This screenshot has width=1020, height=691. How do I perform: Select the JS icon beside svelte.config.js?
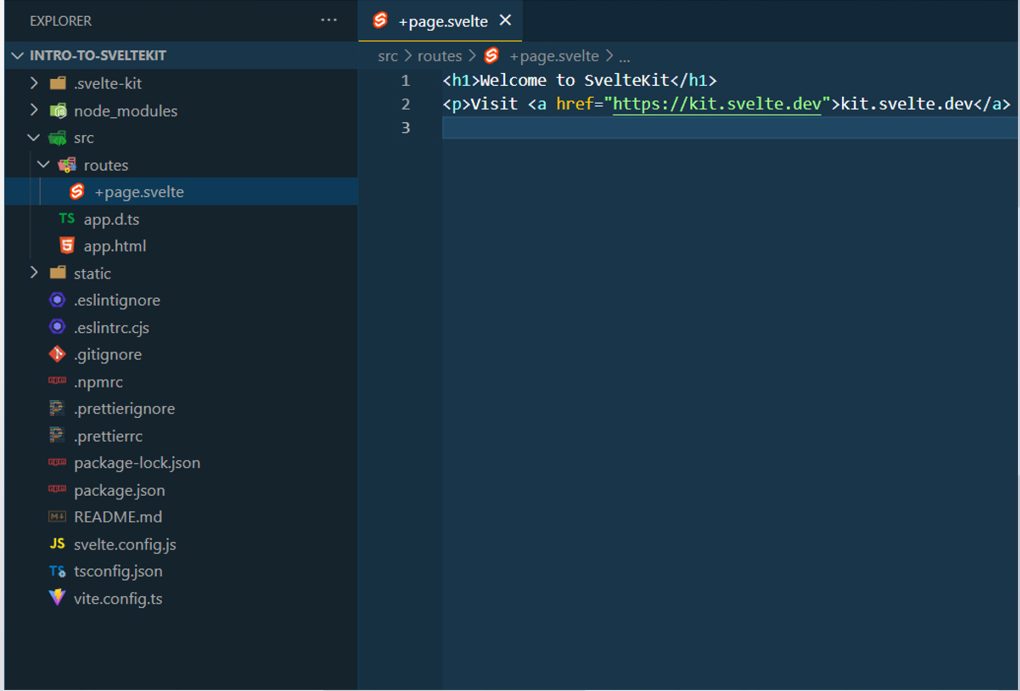[x=58, y=543]
